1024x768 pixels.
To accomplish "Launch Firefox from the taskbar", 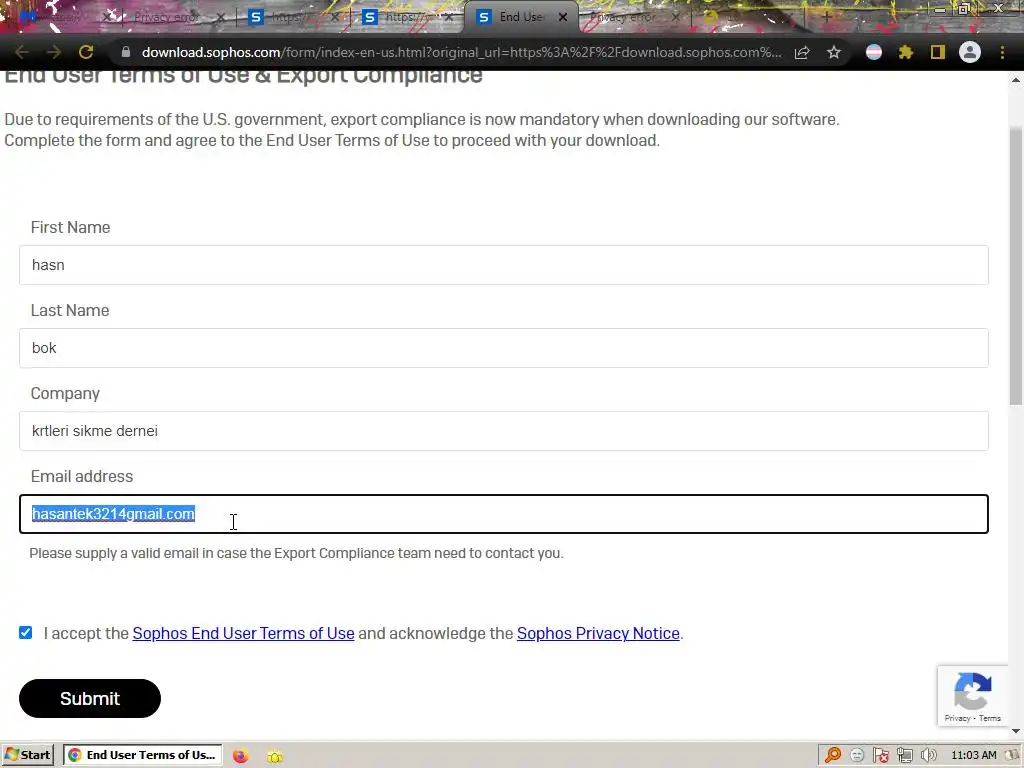I will (240, 756).
